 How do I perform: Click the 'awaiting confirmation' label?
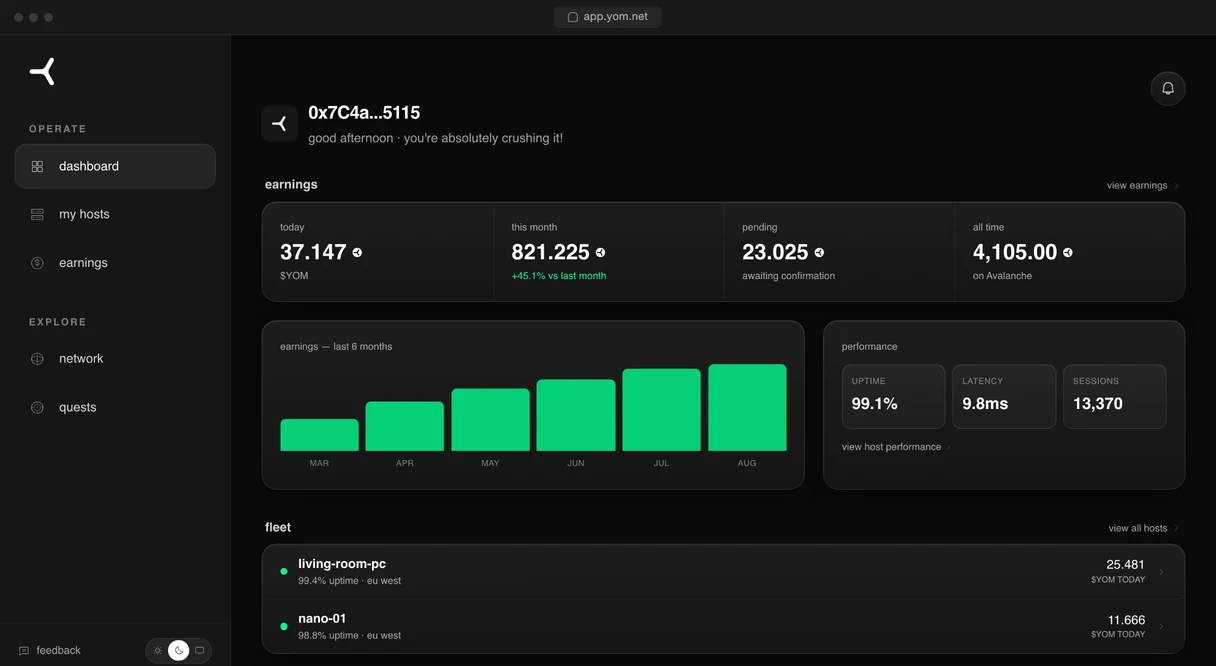788,276
